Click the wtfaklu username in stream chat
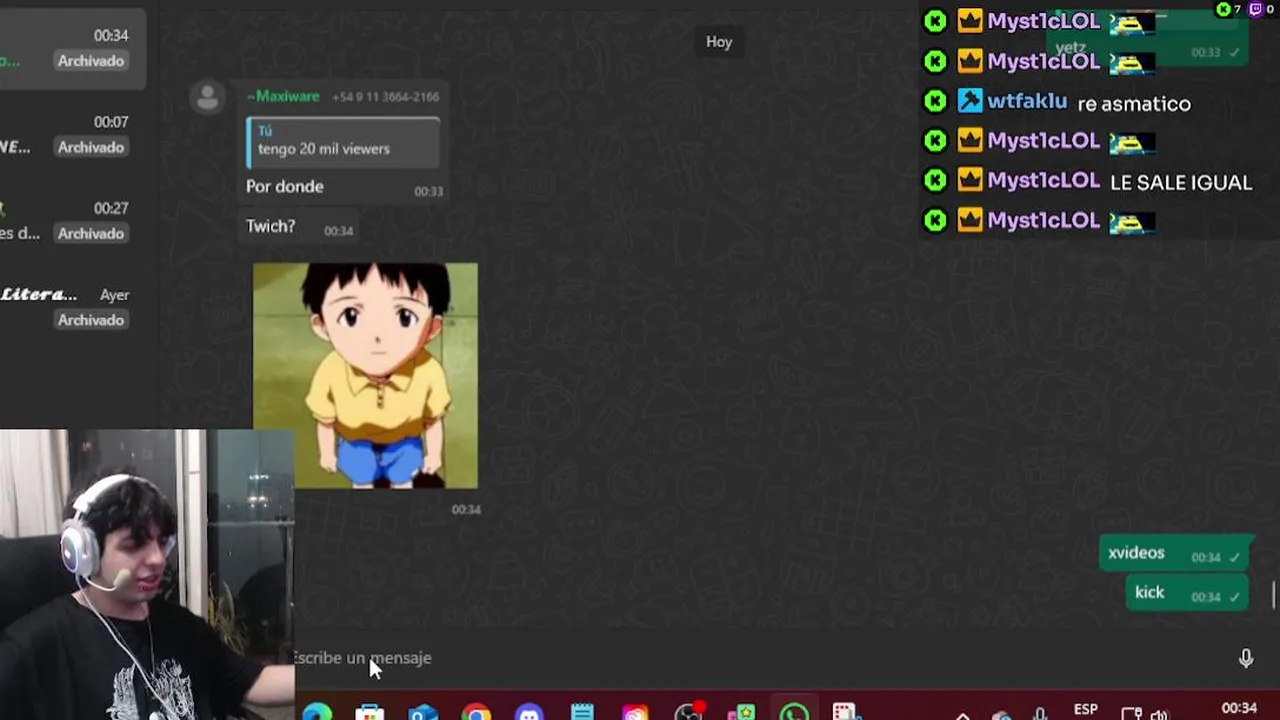This screenshot has height=720, width=1280. click(x=1027, y=101)
